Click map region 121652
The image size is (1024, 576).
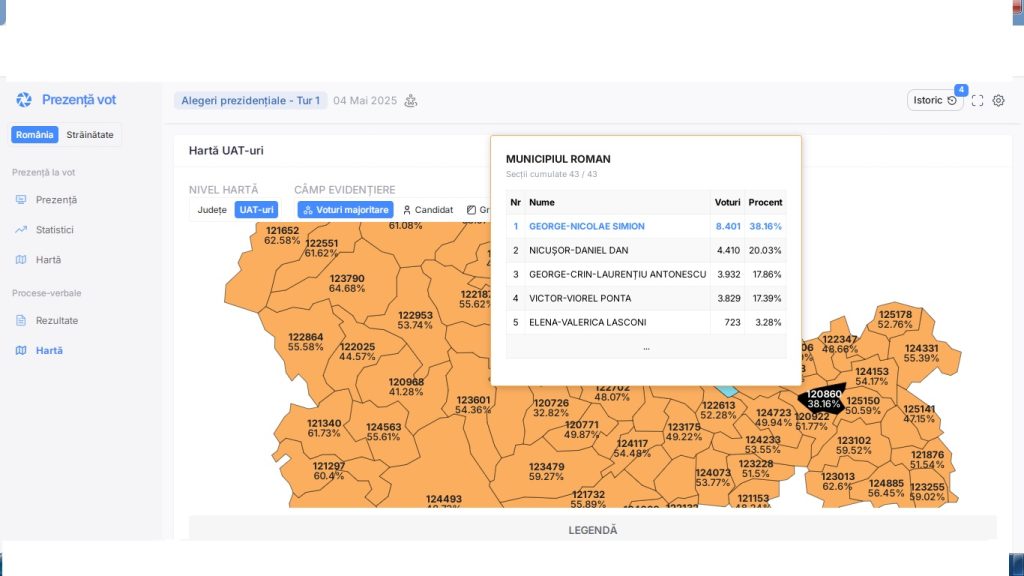pos(282,235)
